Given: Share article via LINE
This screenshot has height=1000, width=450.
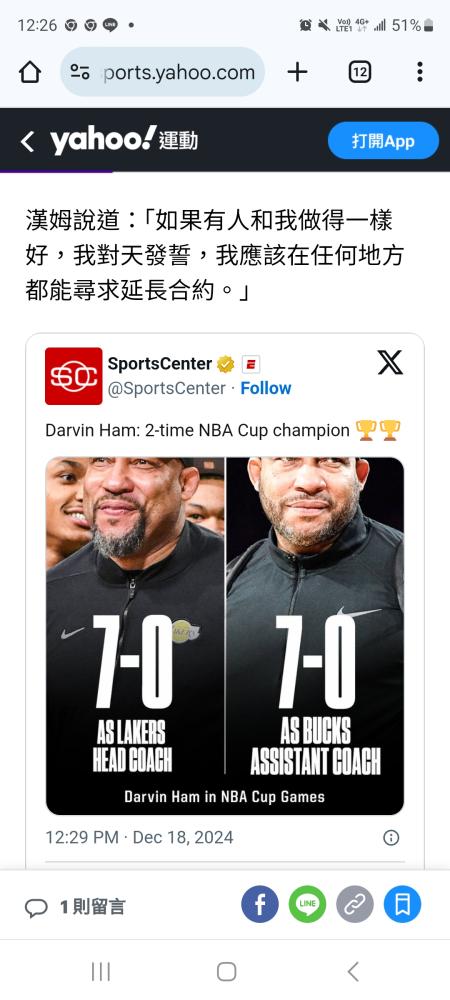Looking at the screenshot, I should coord(307,904).
